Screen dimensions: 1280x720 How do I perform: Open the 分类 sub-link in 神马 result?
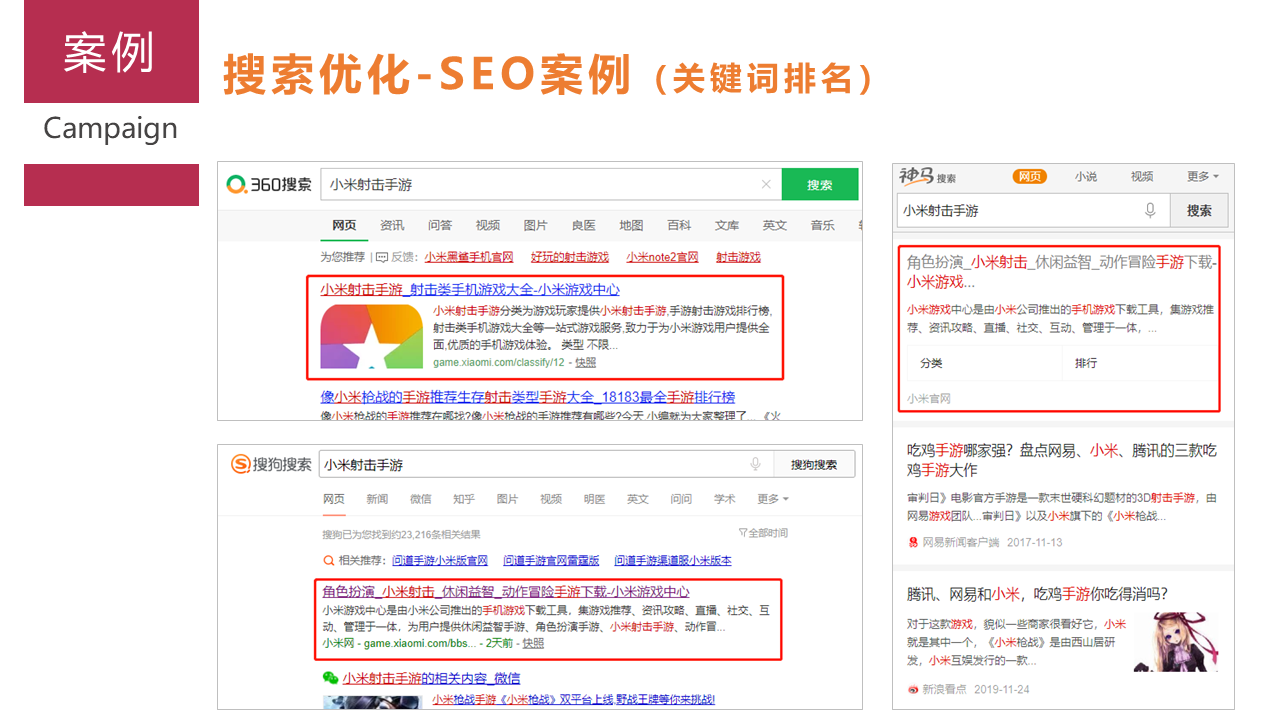[x=932, y=363]
